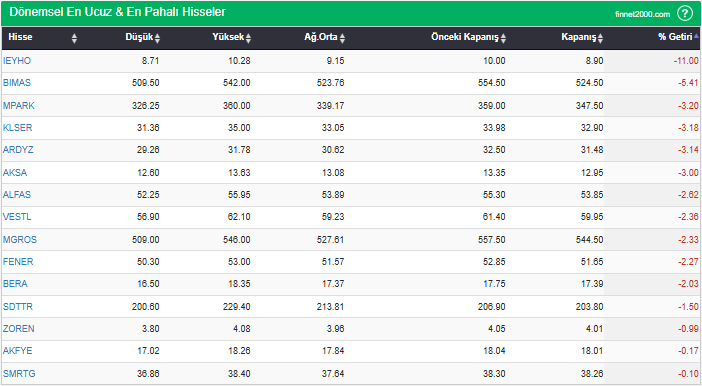The height and width of the screenshot is (386, 702).
Task: Open the MPARK stock link
Action: point(19,106)
